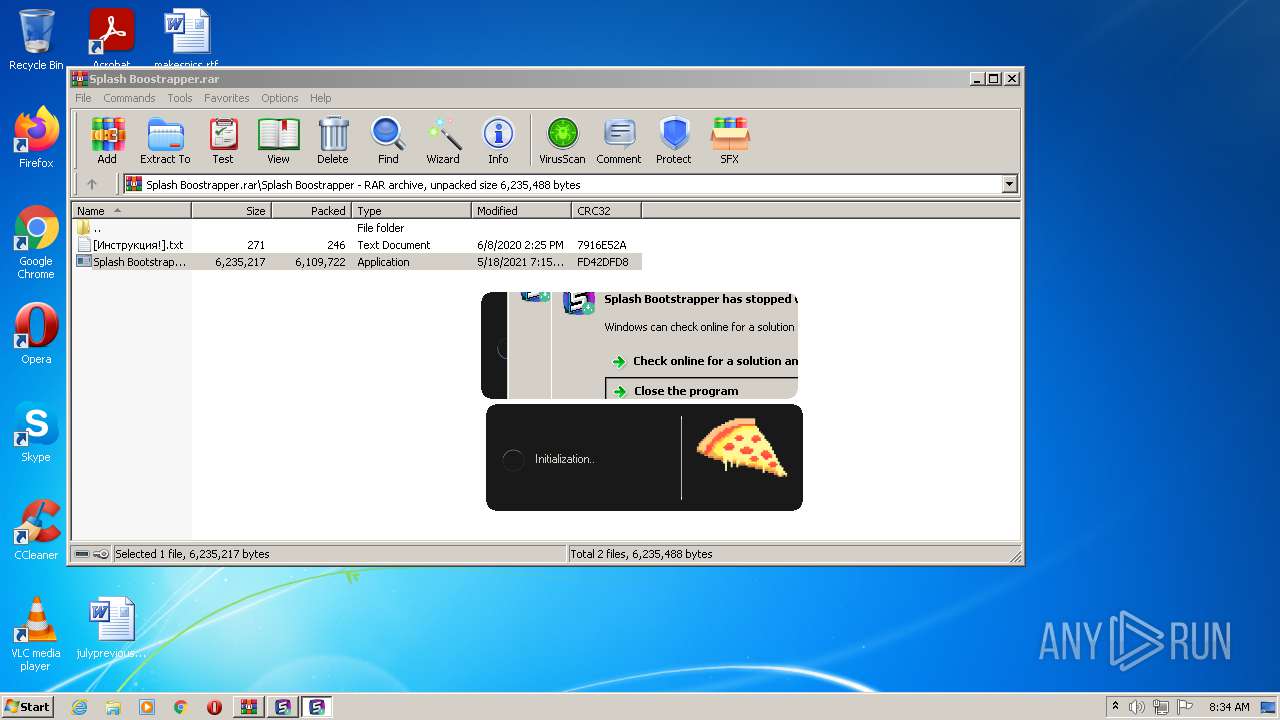This screenshot has height=720, width=1280.
Task: Open CCleaner desktop shortcut
Action: point(36,531)
